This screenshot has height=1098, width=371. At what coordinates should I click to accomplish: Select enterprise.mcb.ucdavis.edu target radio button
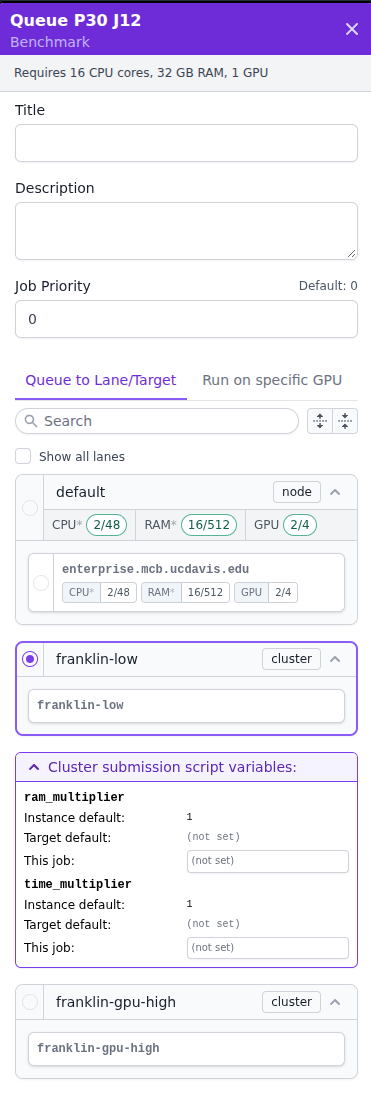pyautogui.click(x=41, y=583)
